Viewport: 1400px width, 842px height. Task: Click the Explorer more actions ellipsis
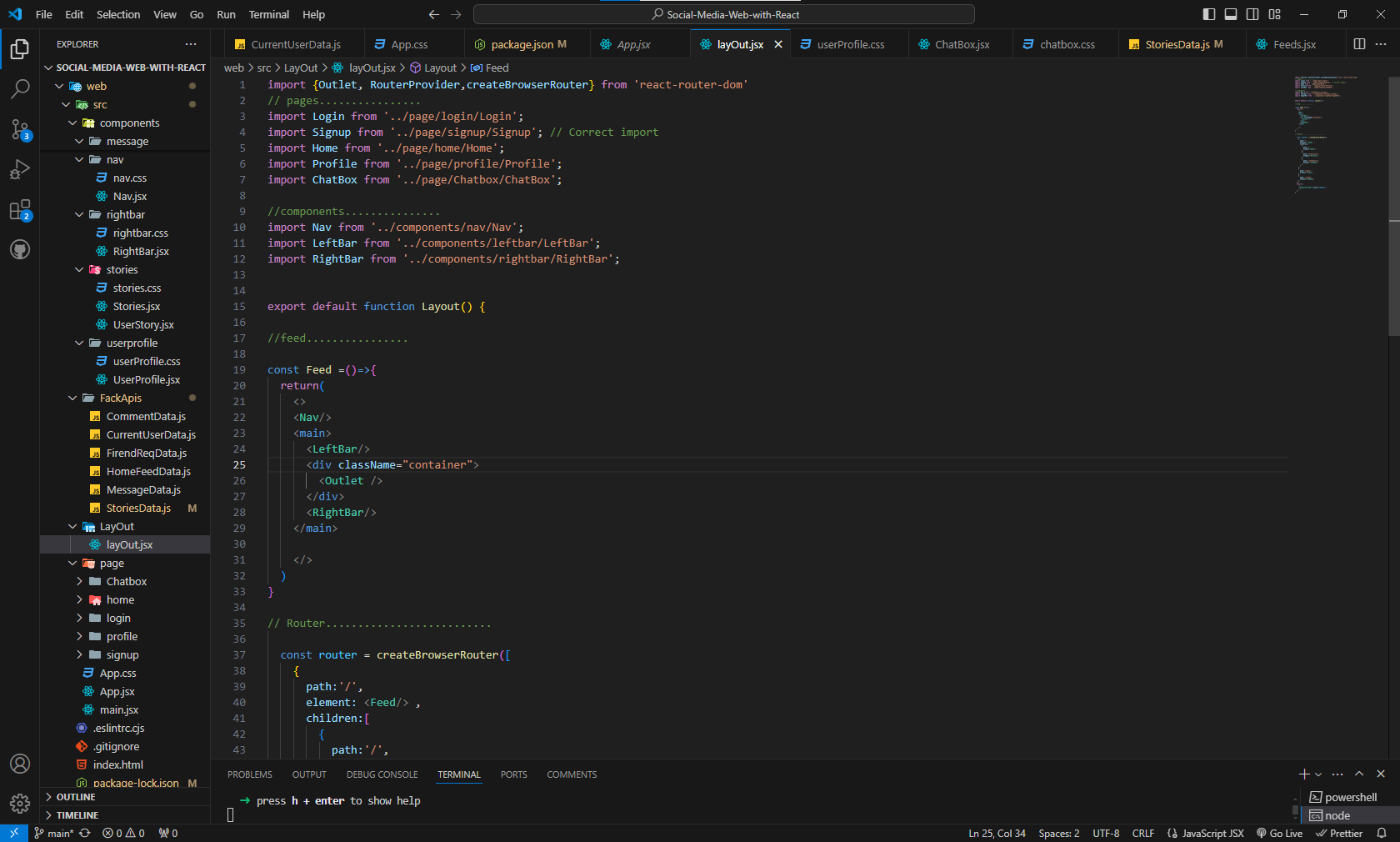tap(191, 44)
